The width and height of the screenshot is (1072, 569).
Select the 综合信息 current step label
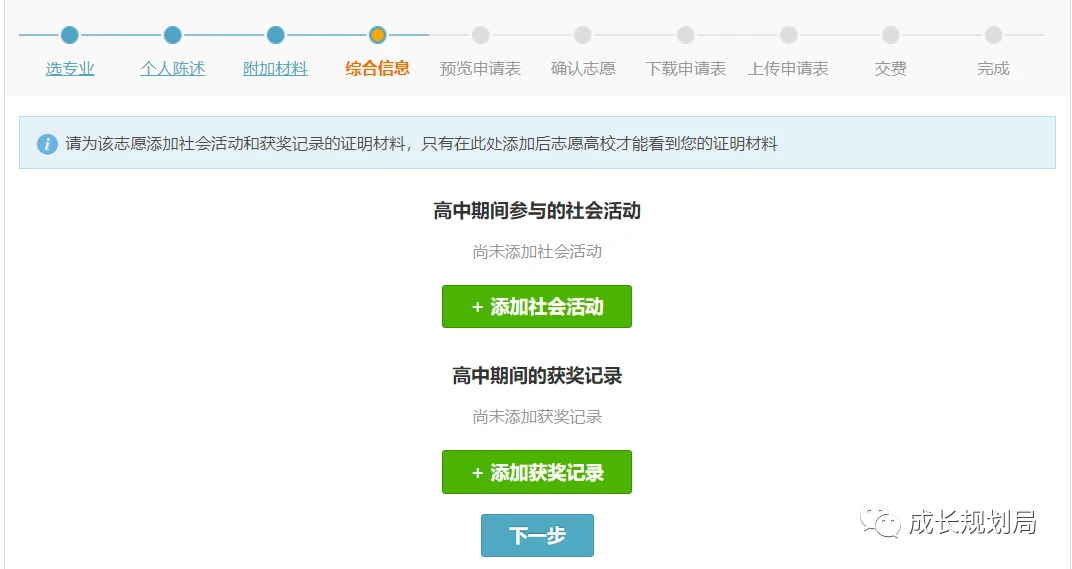(377, 68)
